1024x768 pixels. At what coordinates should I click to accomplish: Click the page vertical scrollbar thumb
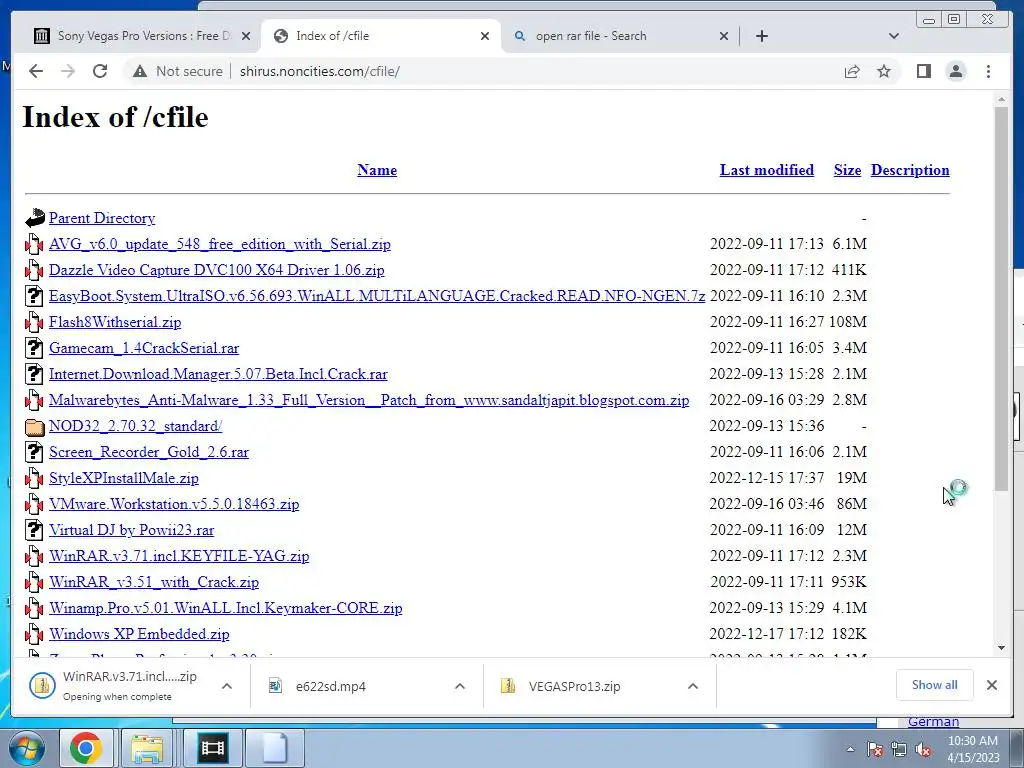(x=1002, y=298)
